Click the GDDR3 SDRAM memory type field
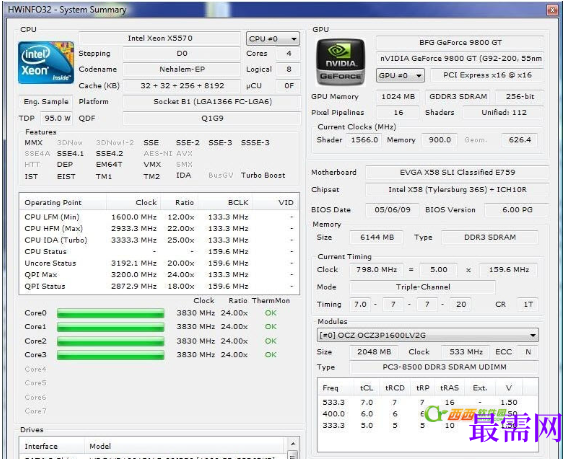 point(458,97)
